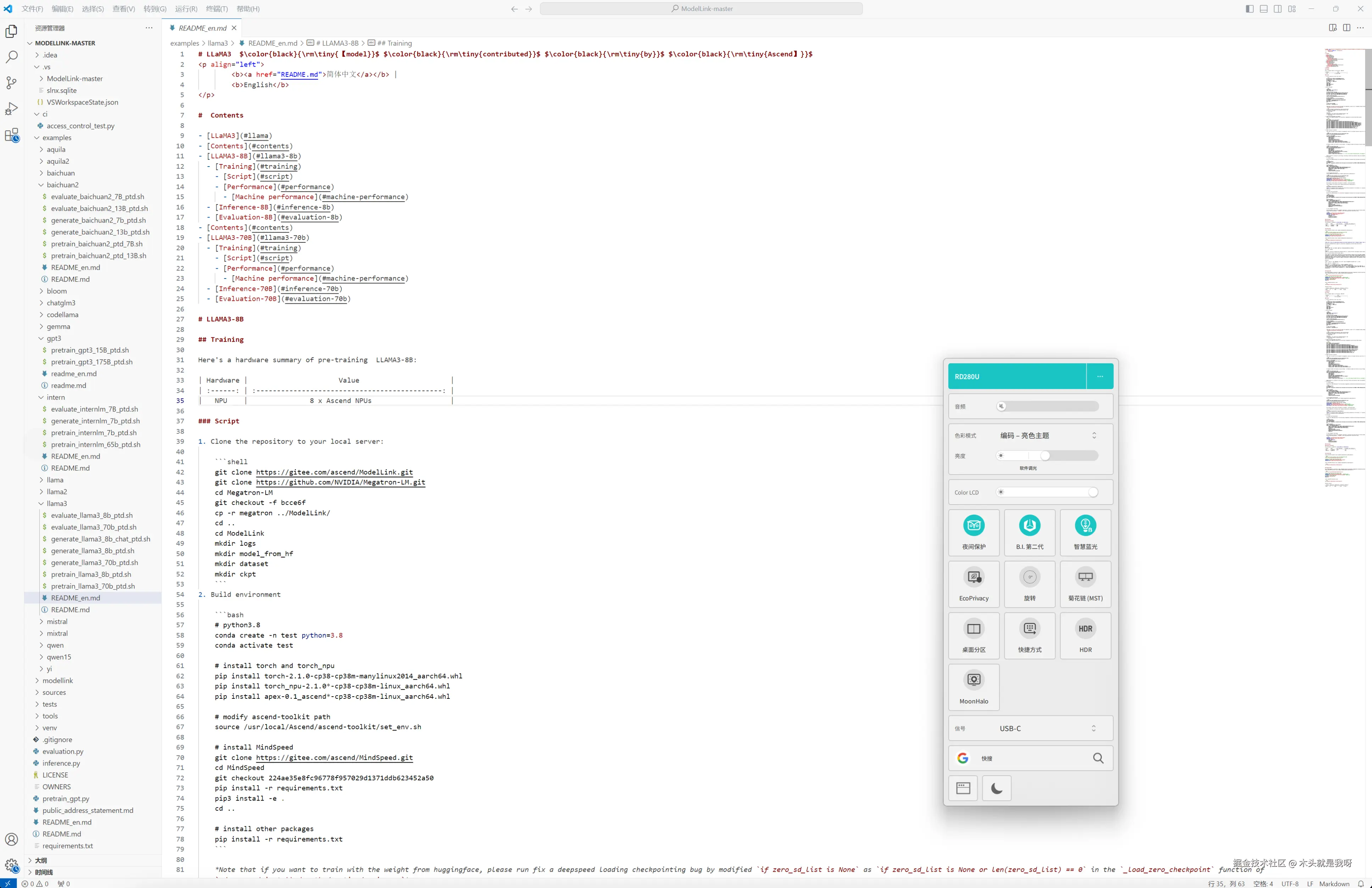Viewport: 1372px width, 888px height.
Task: Click the Markdown language mode in status bar
Action: tap(1334, 883)
